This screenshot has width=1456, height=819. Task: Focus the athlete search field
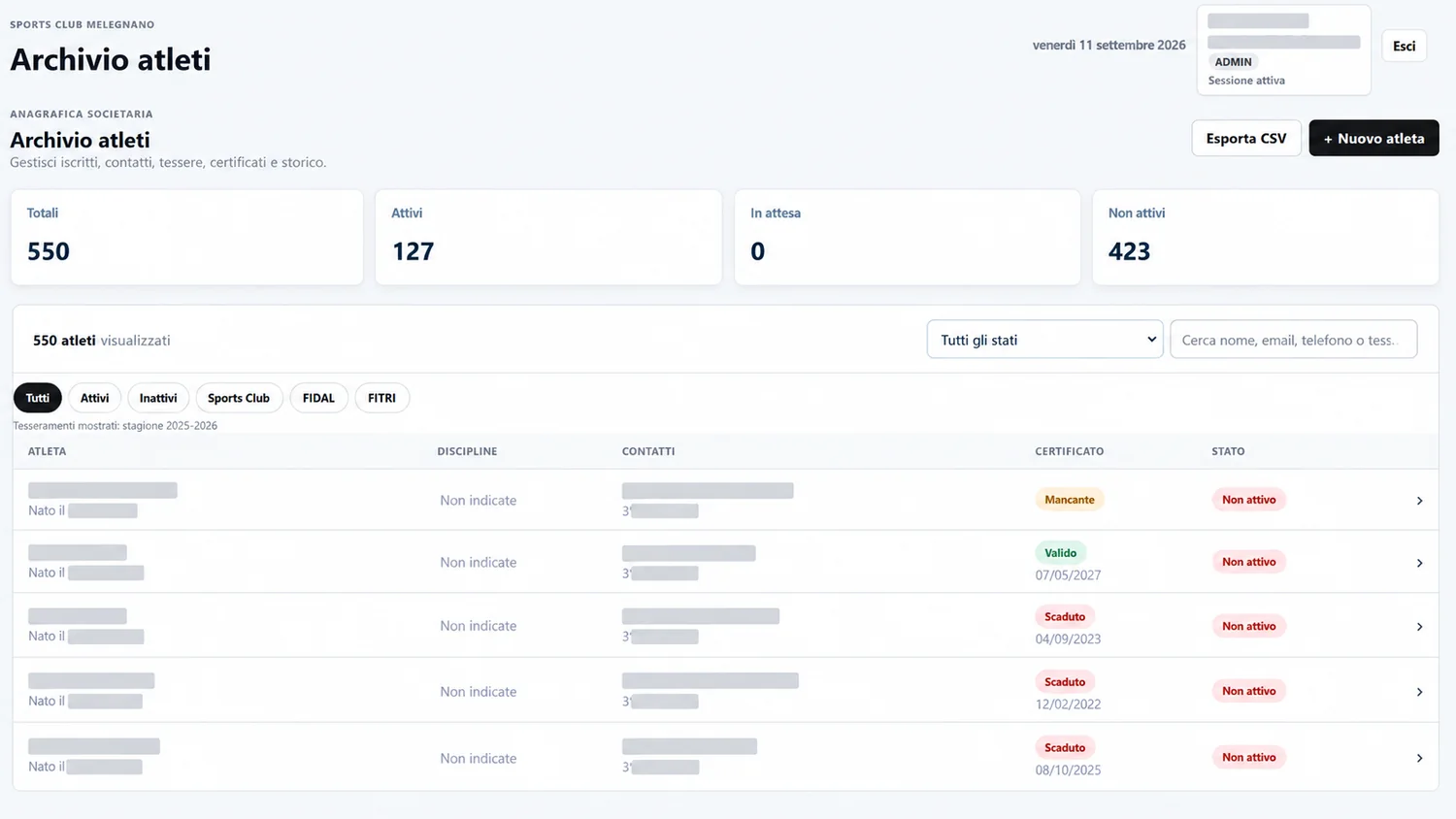1293,340
